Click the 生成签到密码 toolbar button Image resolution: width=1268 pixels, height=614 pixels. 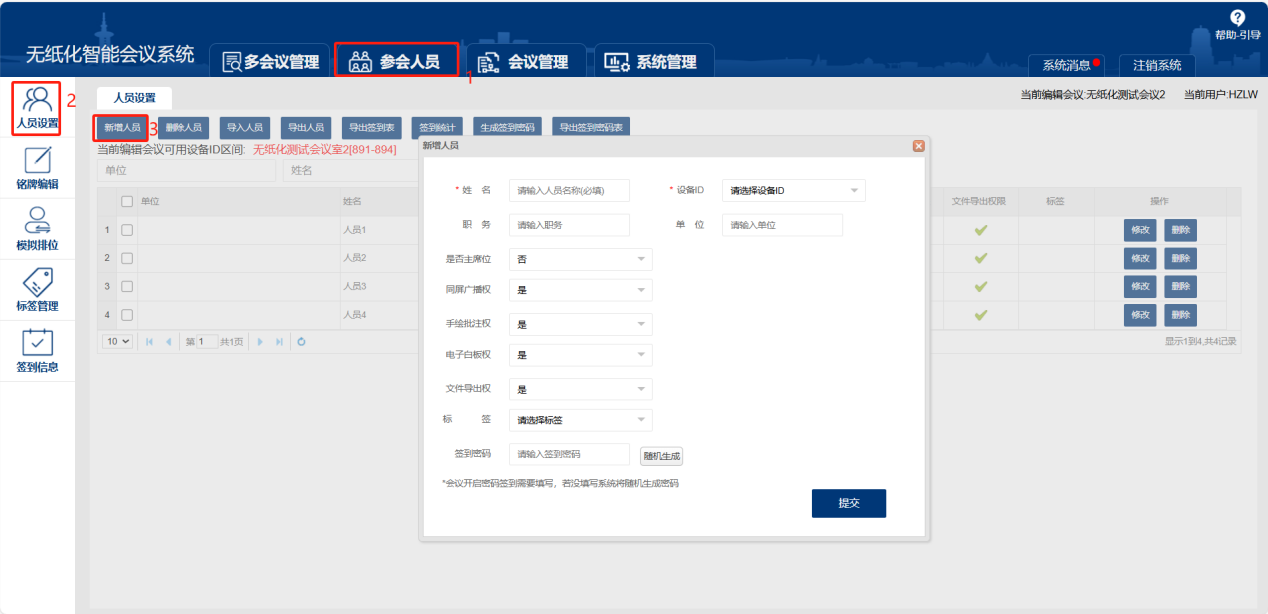508,128
